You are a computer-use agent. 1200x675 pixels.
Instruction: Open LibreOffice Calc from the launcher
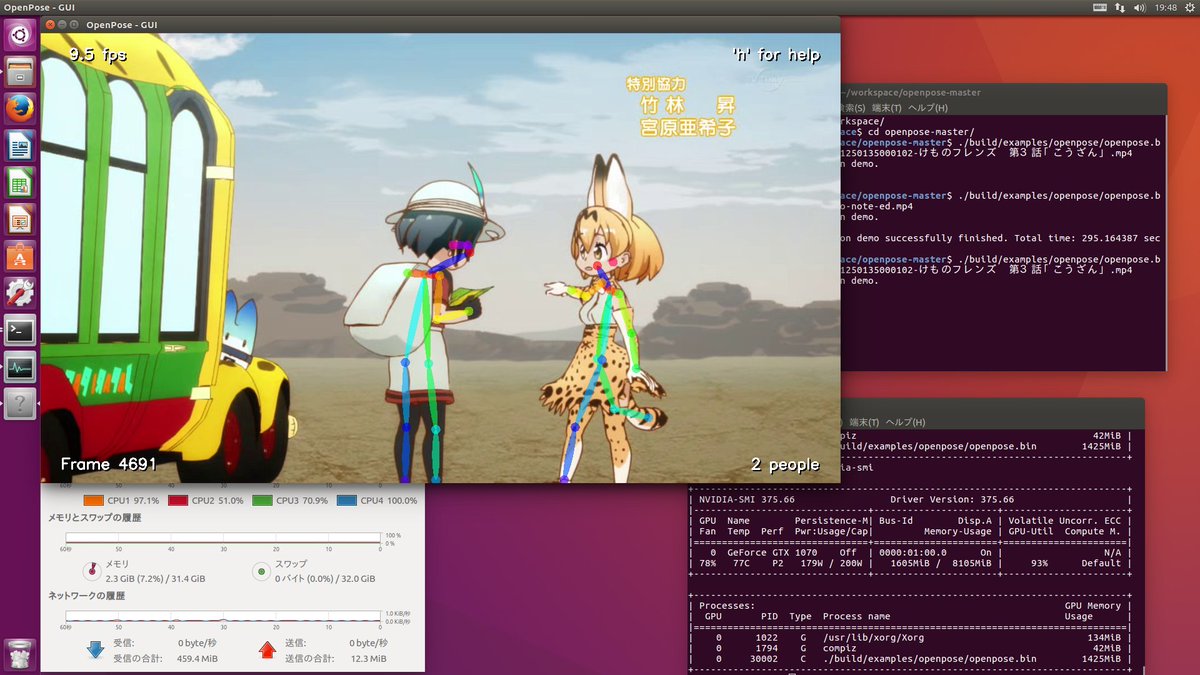tap(20, 183)
